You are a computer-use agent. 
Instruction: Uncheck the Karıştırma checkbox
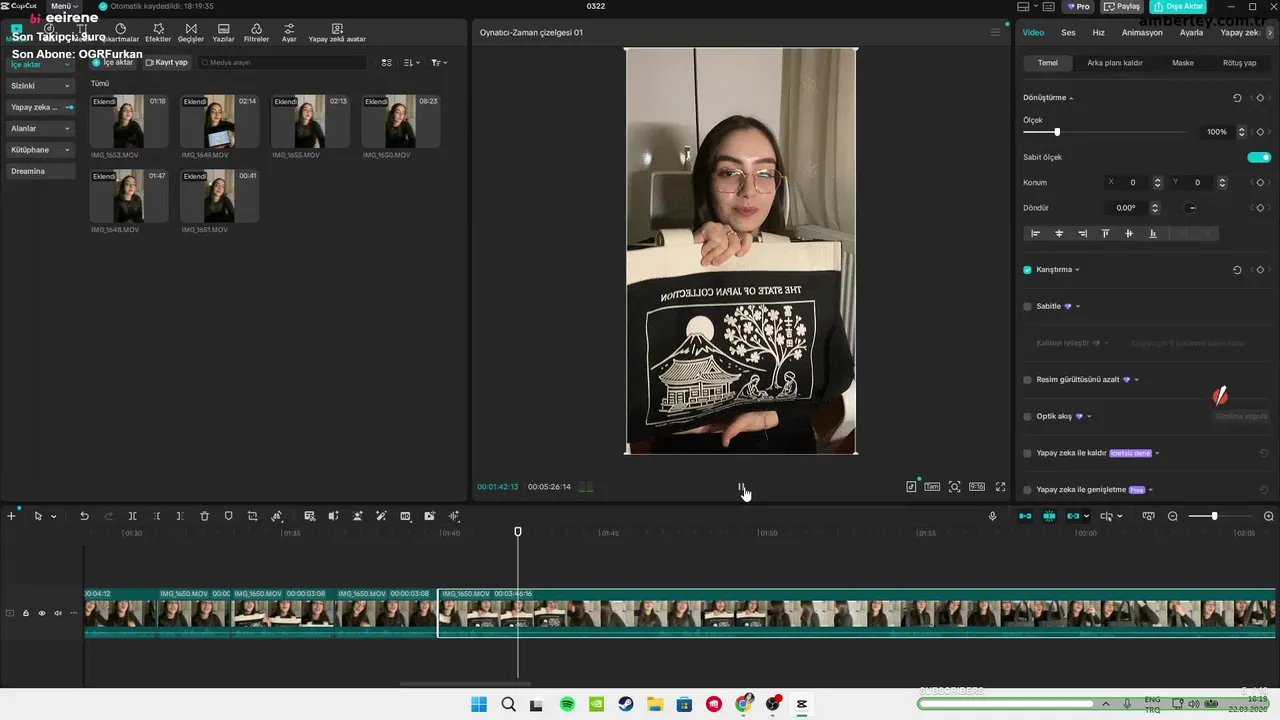[x=1027, y=270]
